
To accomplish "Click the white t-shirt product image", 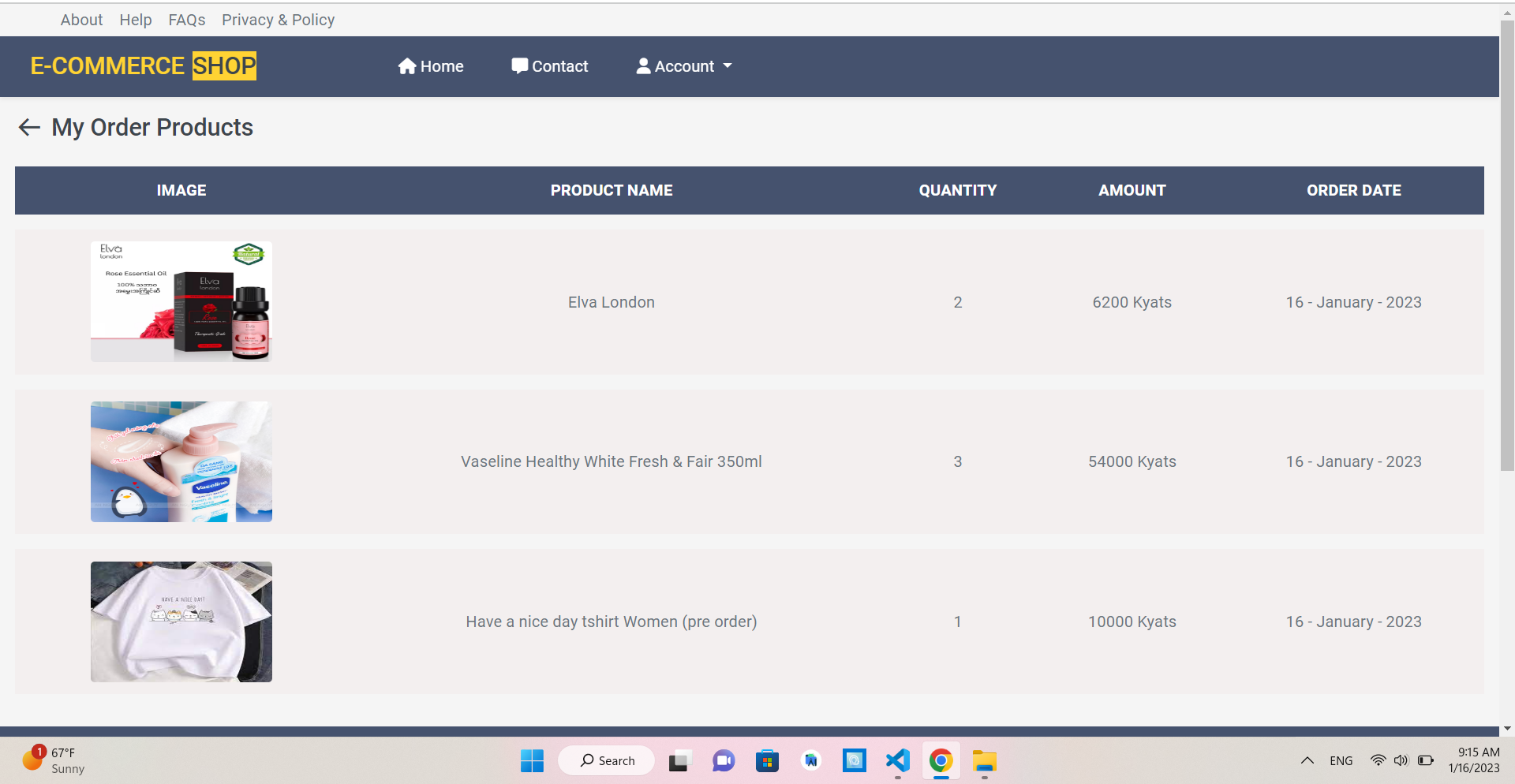I will click(181, 622).
